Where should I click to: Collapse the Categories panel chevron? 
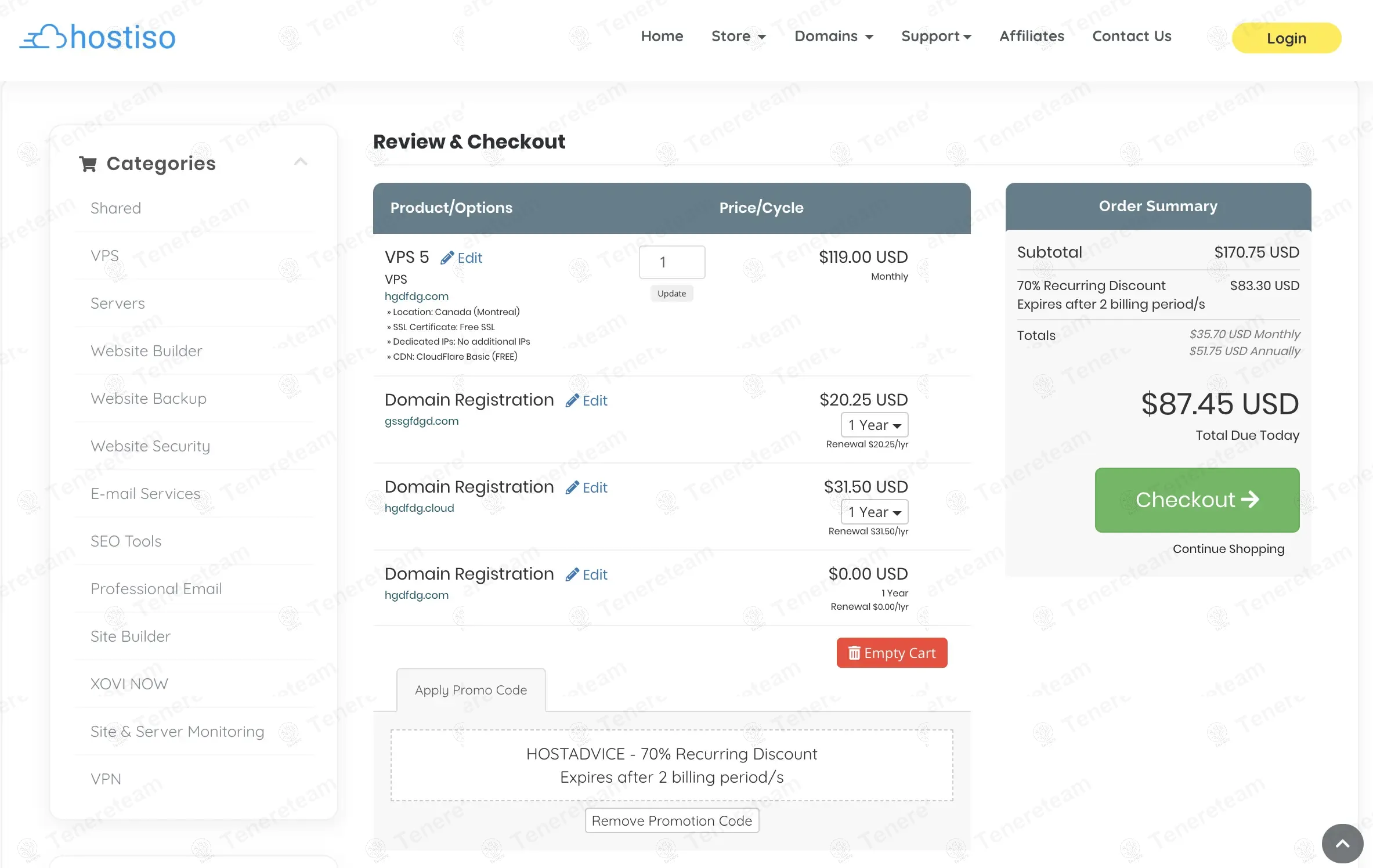click(x=301, y=162)
